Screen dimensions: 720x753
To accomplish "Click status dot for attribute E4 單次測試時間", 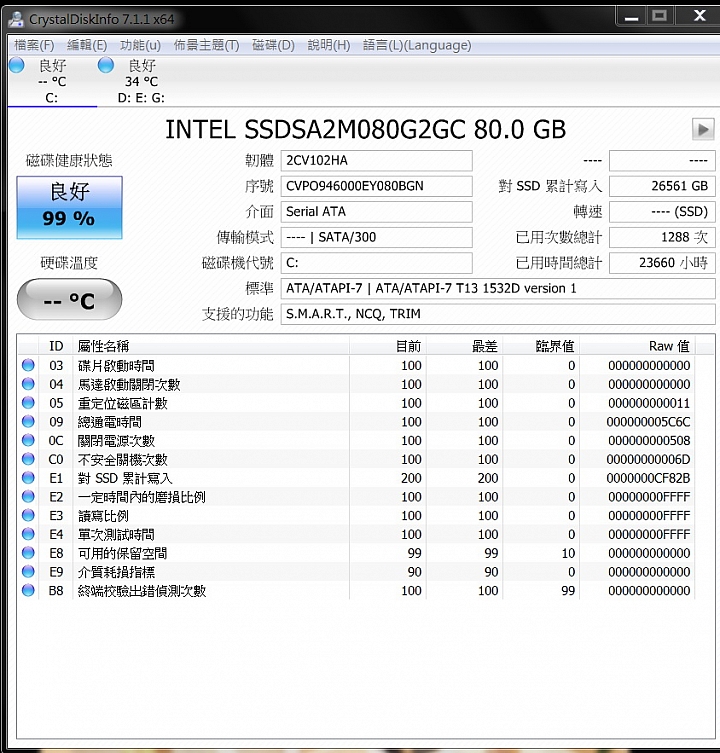I will (28, 534).
